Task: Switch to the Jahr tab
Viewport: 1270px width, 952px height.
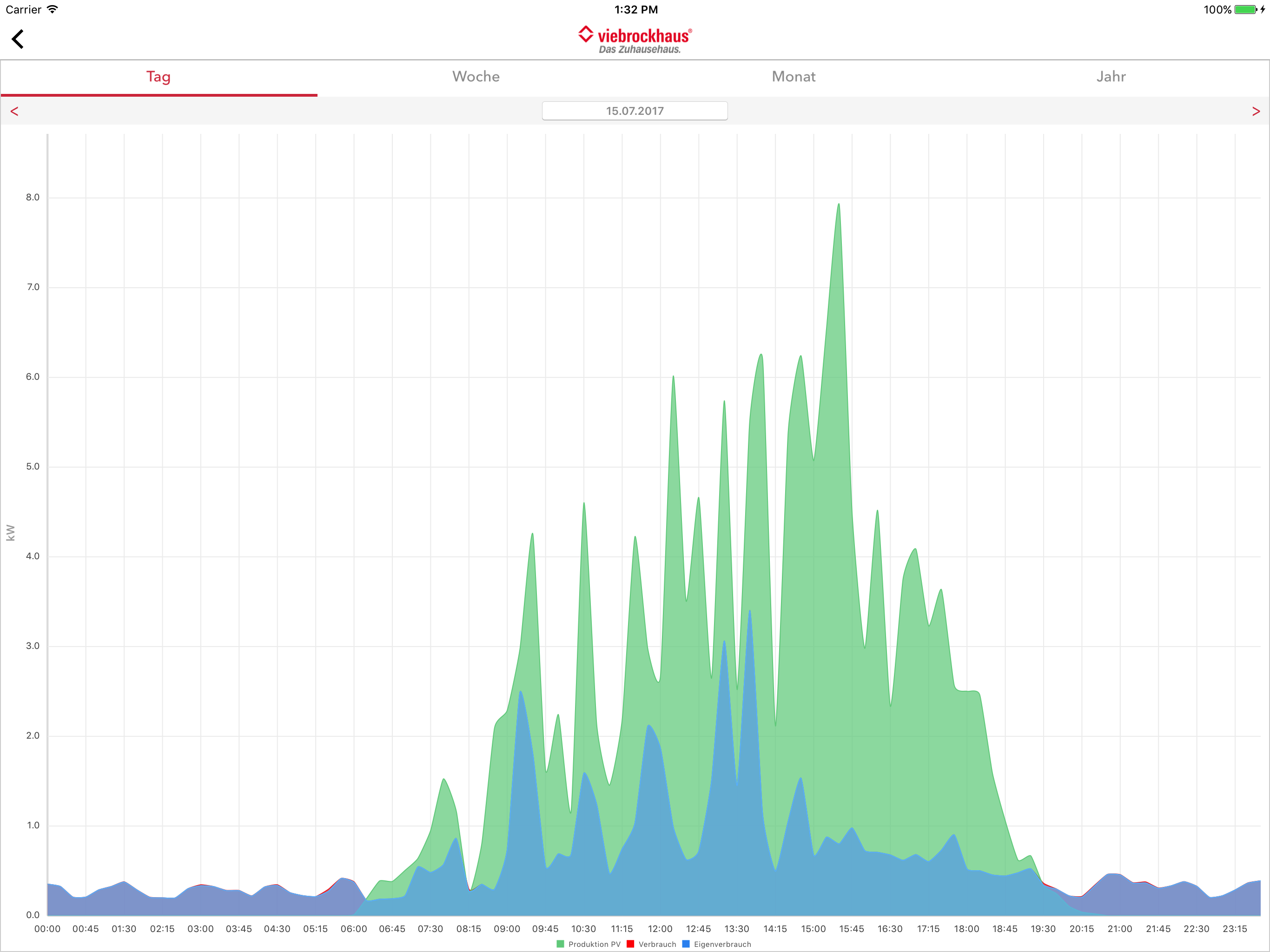Action: click(x=1111, y=77)
